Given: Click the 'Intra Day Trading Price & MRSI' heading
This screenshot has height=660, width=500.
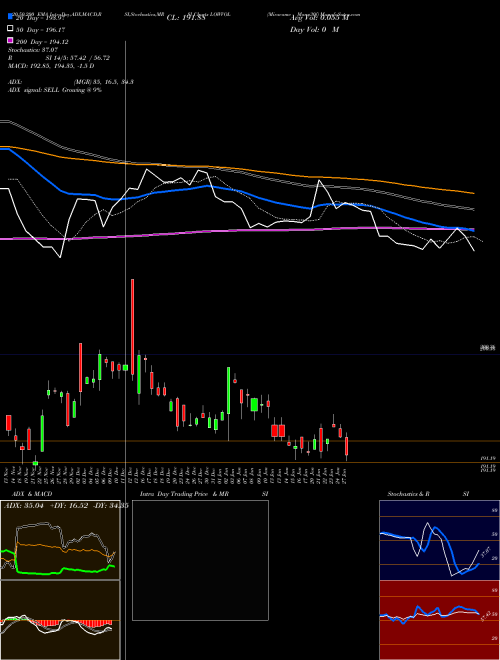Looking at the screenshot, I should pos(204,494).
